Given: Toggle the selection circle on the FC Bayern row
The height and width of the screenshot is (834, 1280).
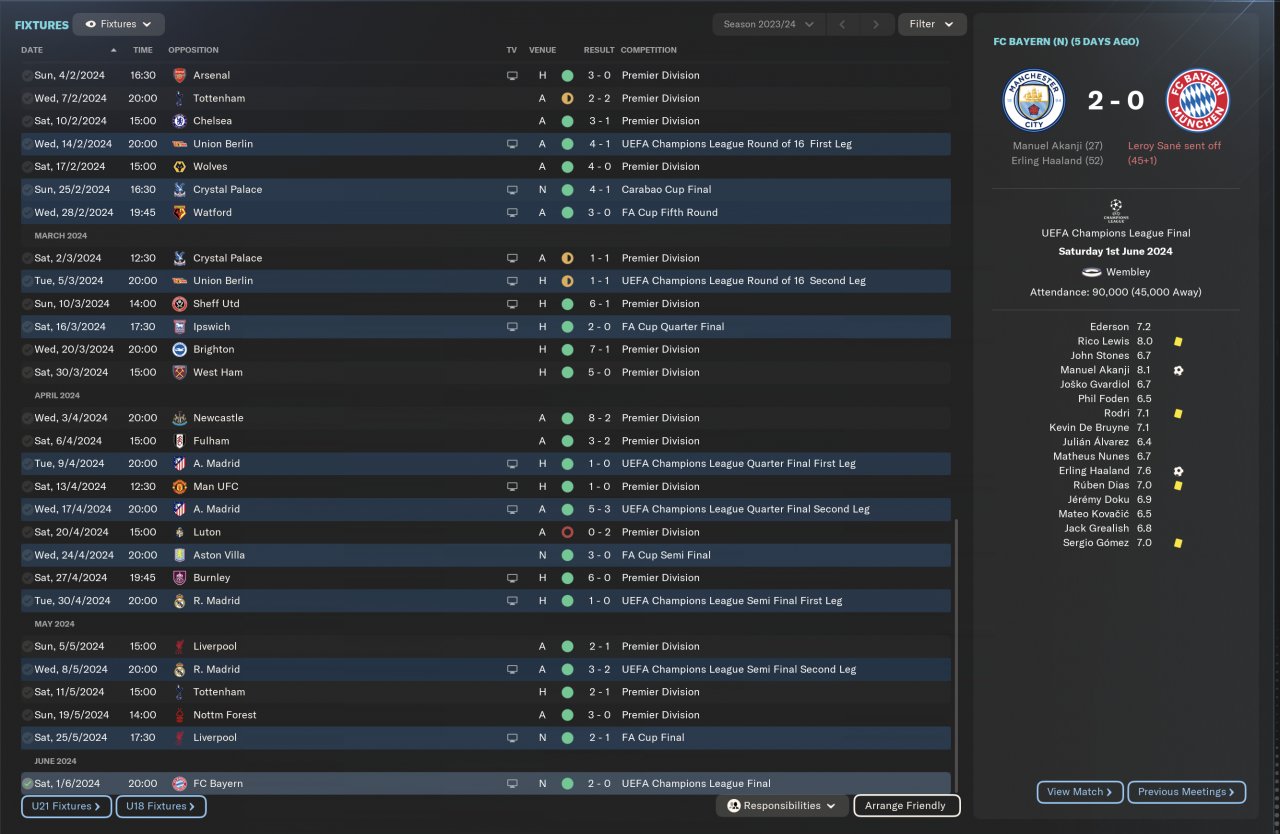Looking at the screenshot, I should point(27,784).
